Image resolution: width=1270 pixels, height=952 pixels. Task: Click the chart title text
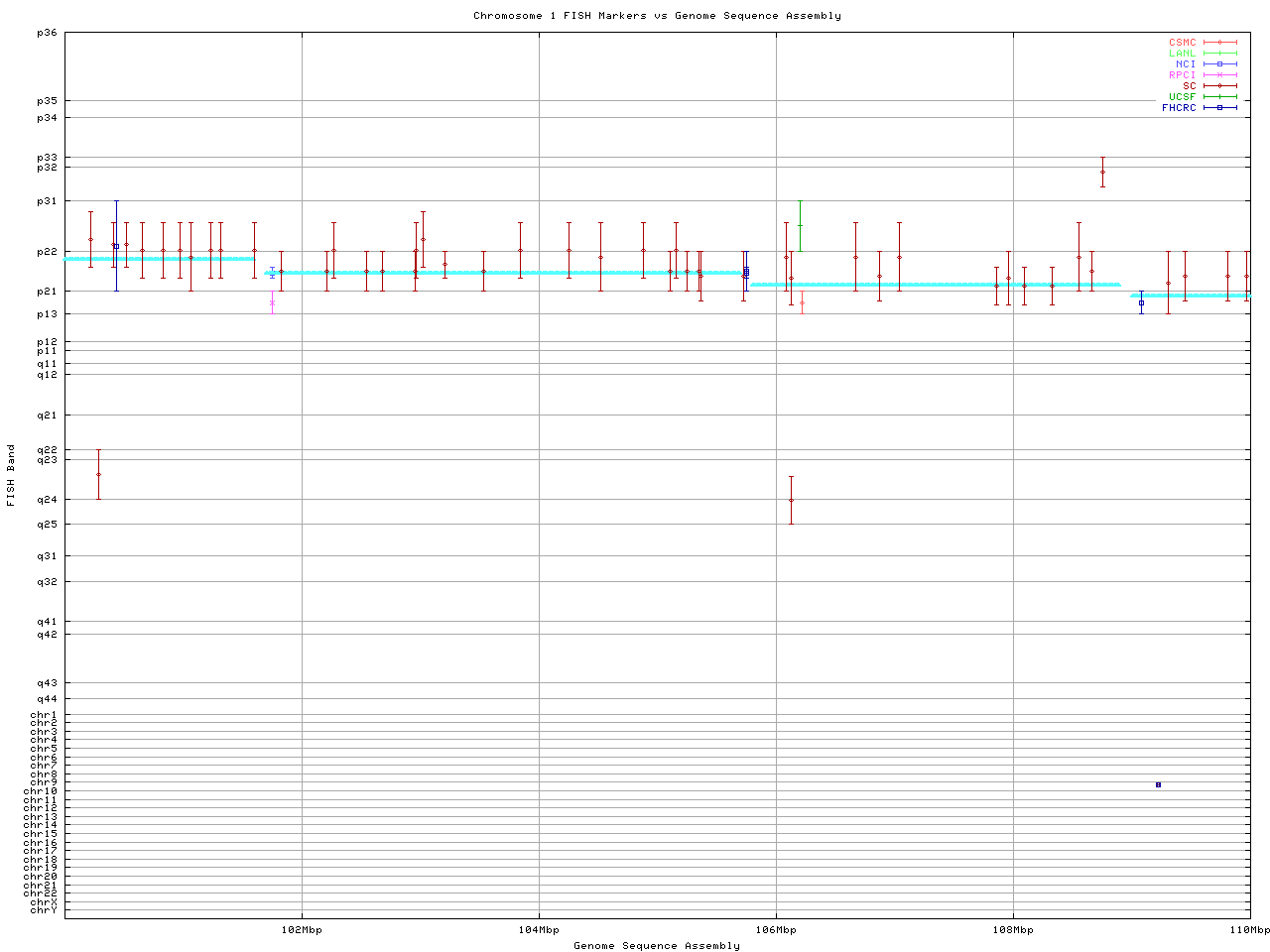pyautogui.click(x=657, y=16)
